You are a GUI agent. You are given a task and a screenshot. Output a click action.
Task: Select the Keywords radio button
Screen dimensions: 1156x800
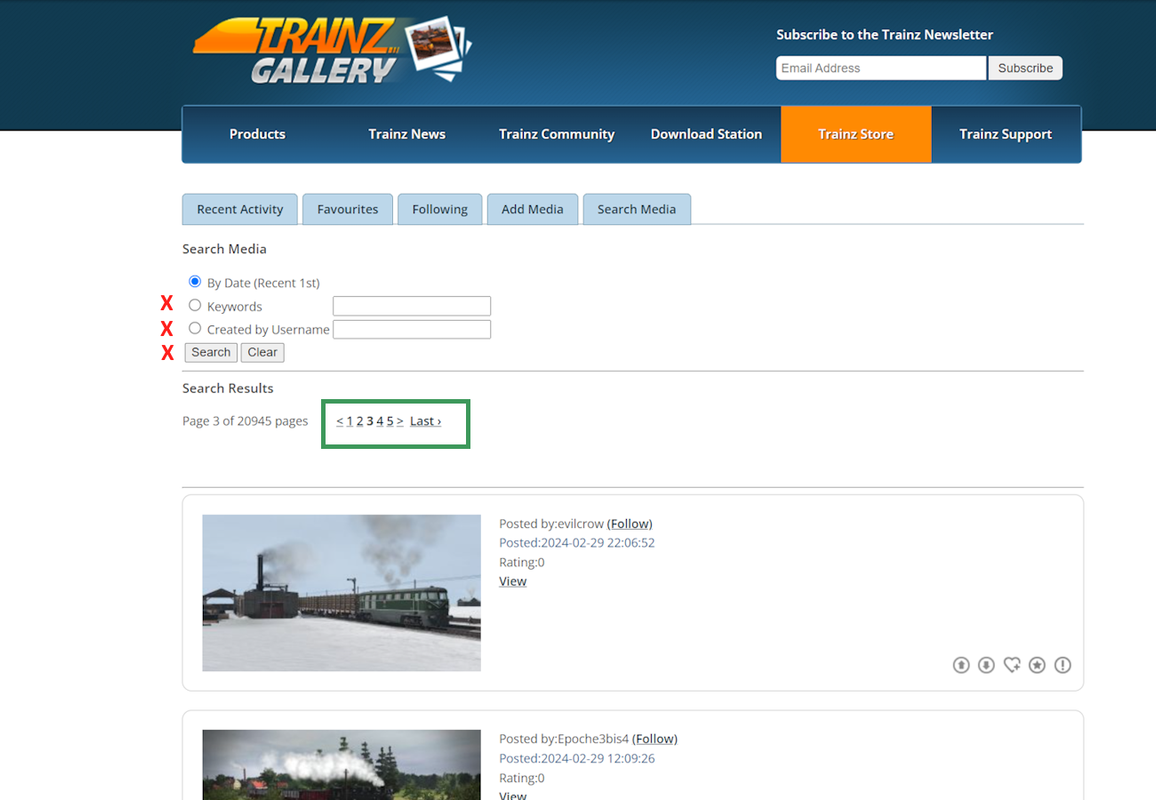(195, 305)
